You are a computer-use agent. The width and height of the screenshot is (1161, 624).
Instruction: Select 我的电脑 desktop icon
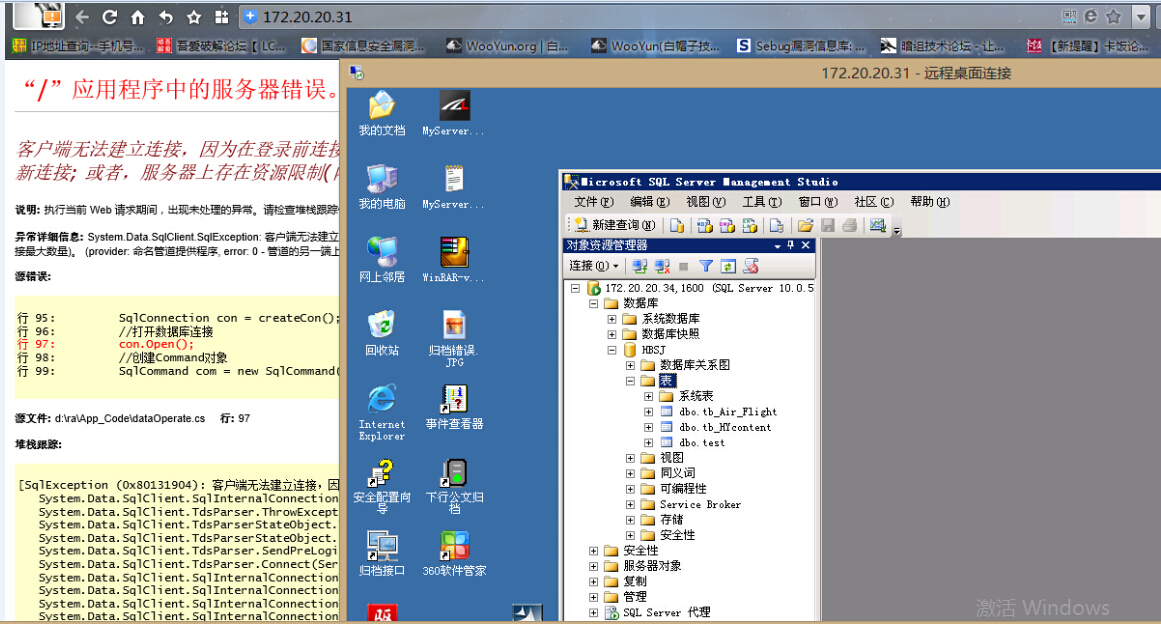[x=382, y=187]
